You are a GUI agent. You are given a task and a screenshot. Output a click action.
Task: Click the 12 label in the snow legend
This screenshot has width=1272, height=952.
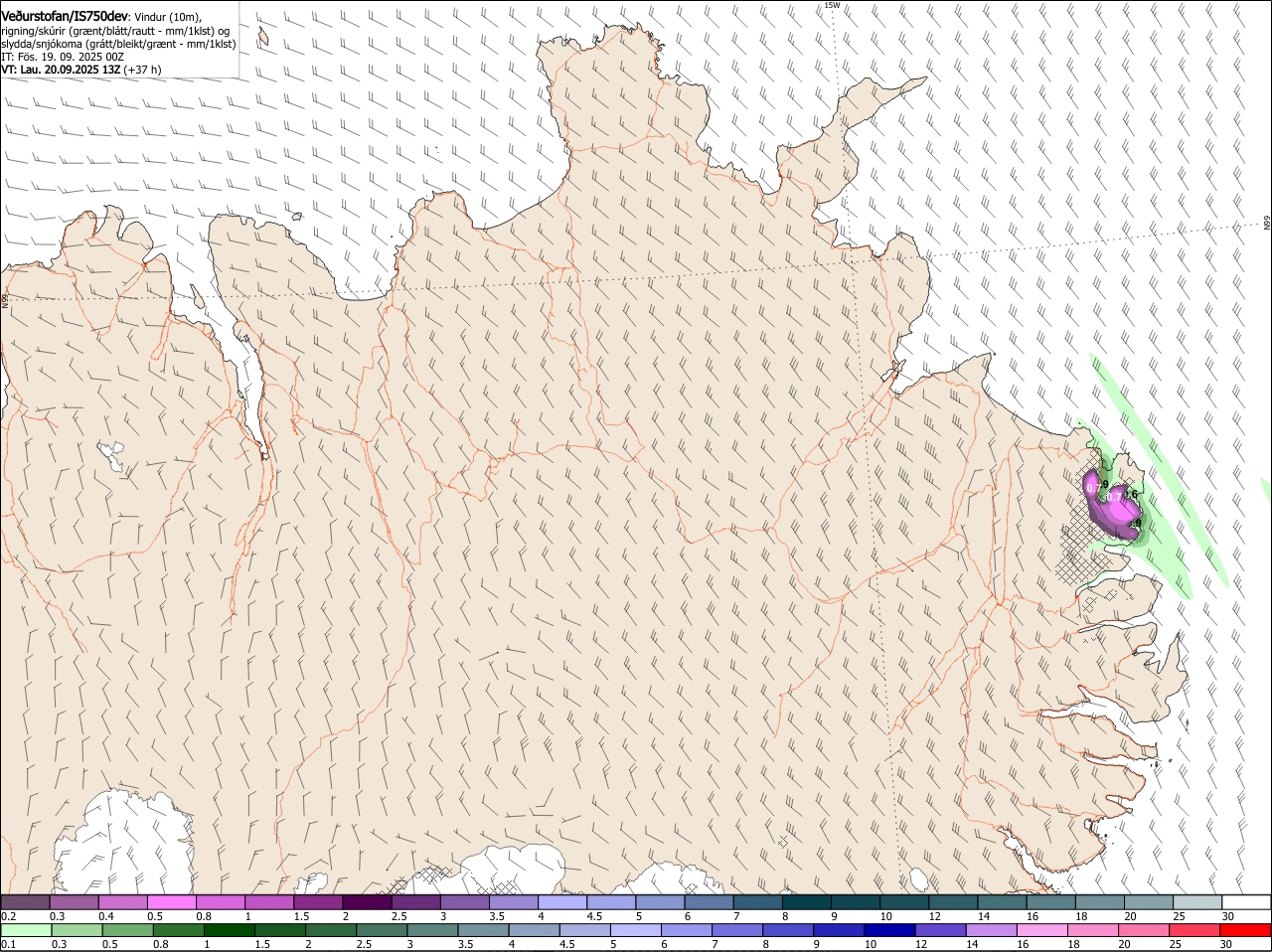(934, 916)
